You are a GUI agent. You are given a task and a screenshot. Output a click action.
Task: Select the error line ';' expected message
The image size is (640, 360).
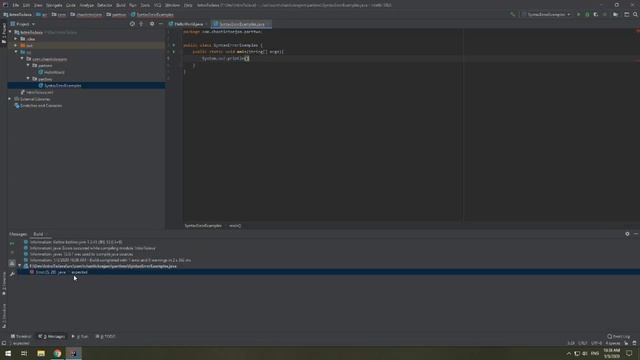[328, 272]
